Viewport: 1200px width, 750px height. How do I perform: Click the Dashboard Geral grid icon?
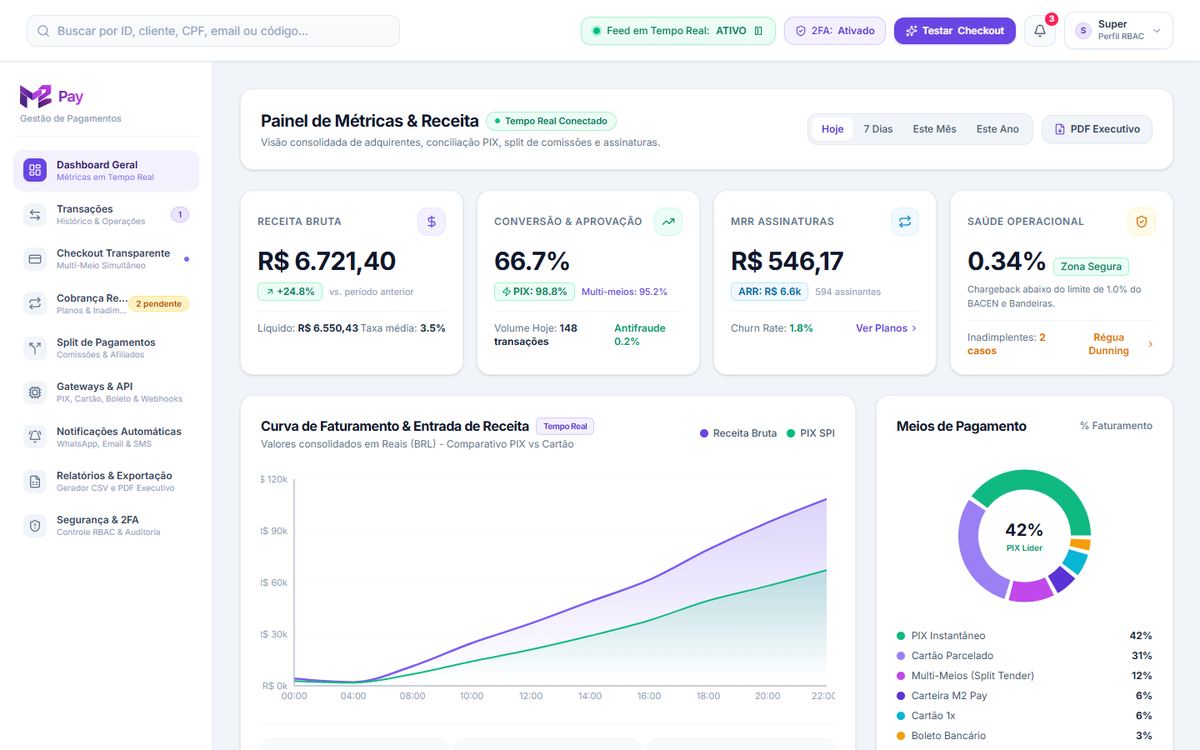tap(35, 170)
